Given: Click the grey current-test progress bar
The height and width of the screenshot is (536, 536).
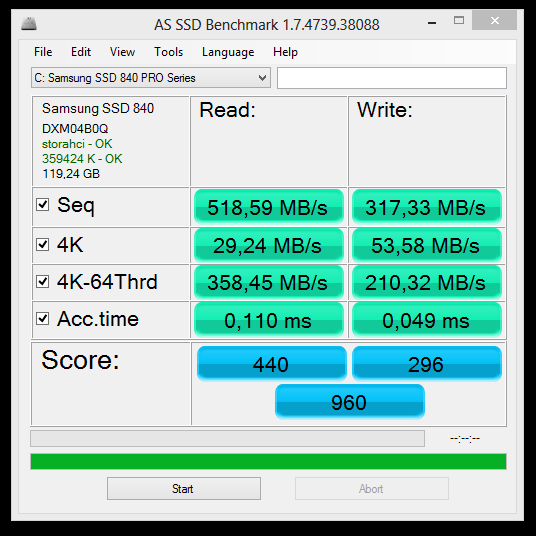Looking at the screenshot, I should pyautogui.click(x=228, y=439).
